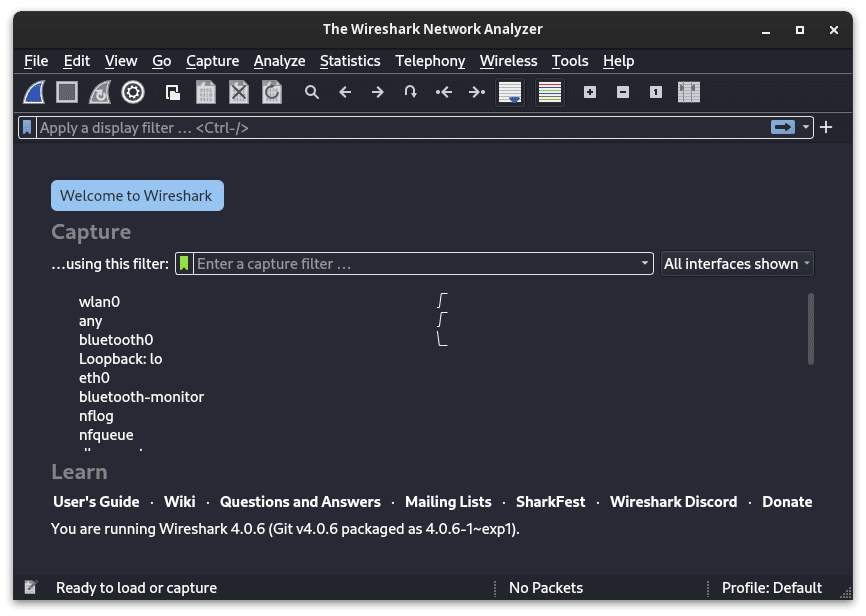Viewport: 866px width, 616px height.
Task: Open the File menu
Action: [36, 61]
